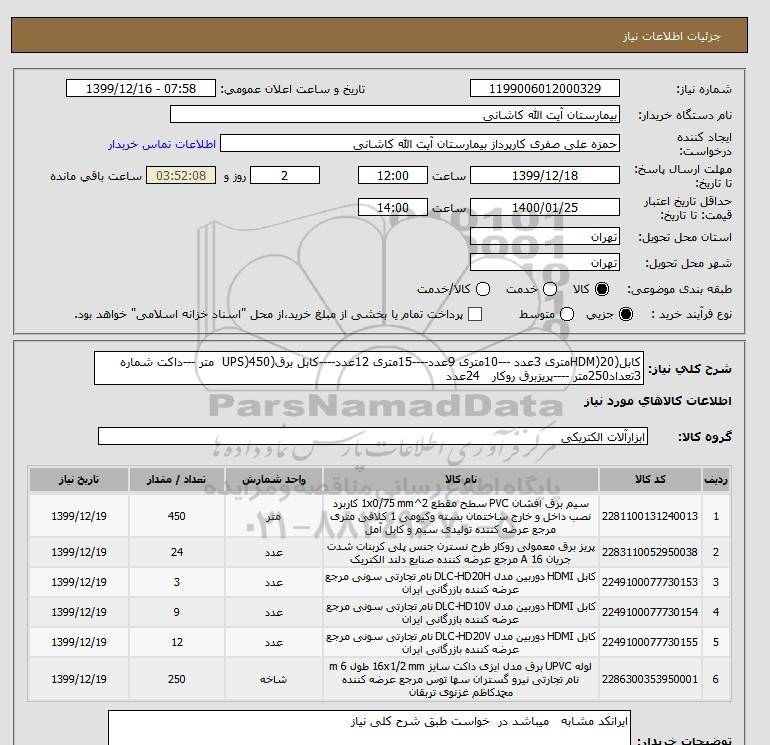770x745 pixels.
Task: Click the شرح کلی نیاز description box
Action: pyautogui.click(x=368, y=368)
